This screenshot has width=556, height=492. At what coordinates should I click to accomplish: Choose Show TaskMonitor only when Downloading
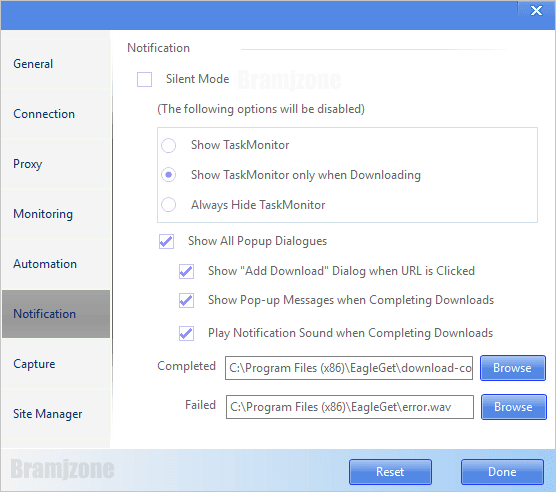coord(168,175)
